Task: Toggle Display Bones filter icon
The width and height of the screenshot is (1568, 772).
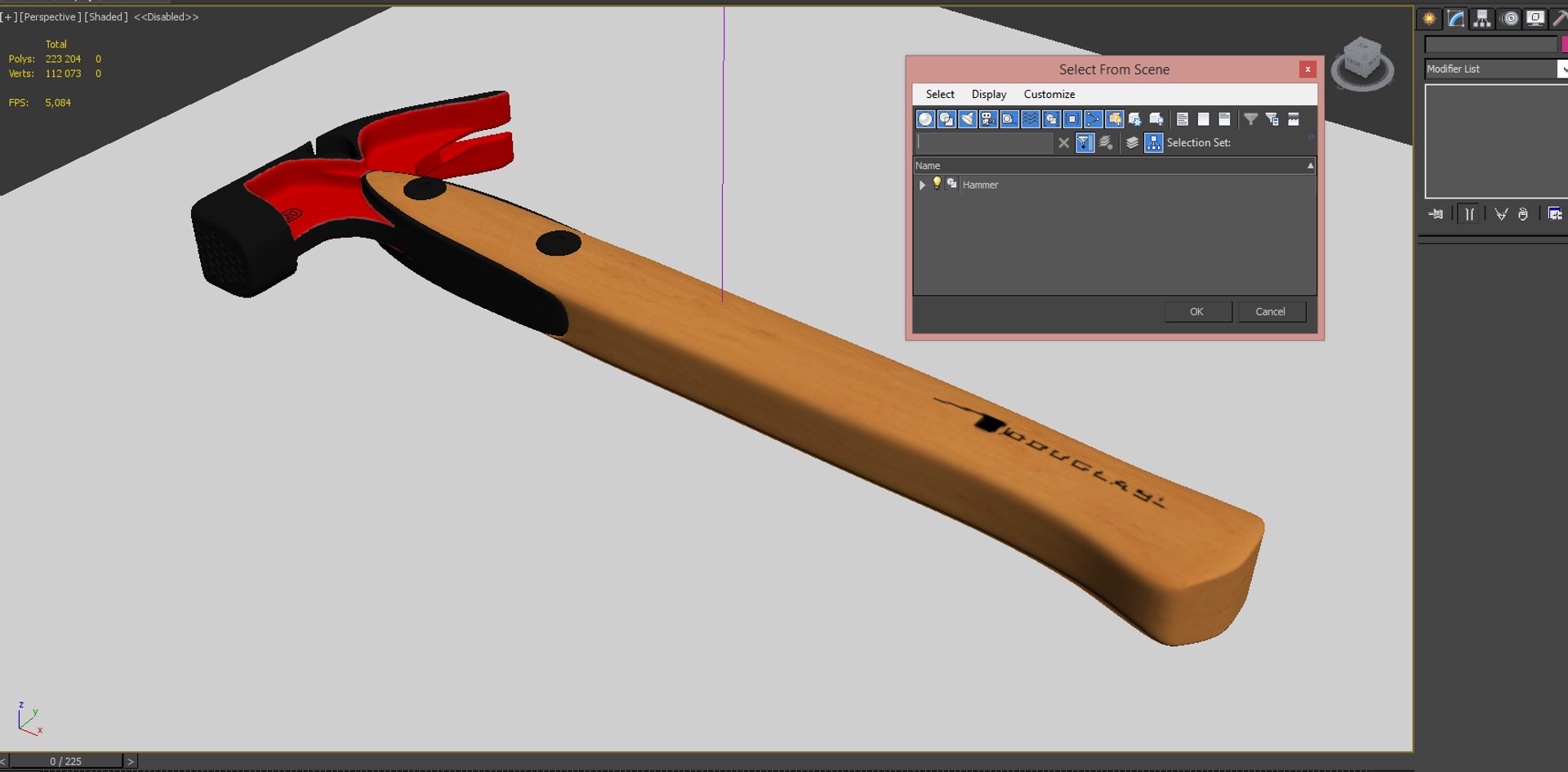Action: pos(1094,119)
